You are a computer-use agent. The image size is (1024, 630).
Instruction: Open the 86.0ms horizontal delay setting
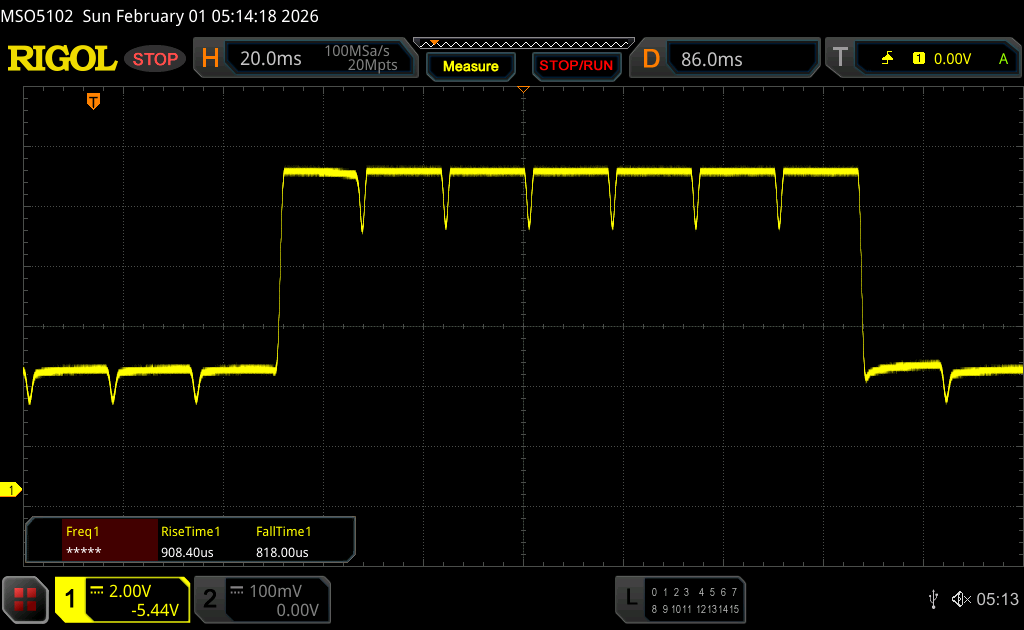click(712, 59)
